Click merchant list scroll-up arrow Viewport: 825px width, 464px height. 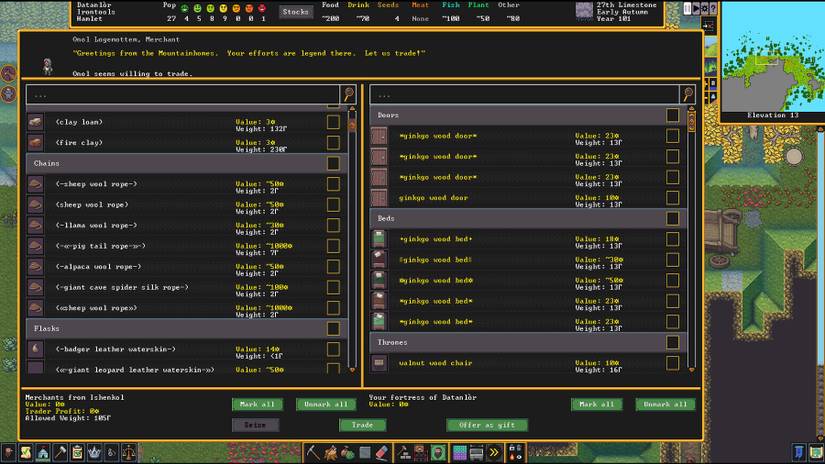(353, 109)
